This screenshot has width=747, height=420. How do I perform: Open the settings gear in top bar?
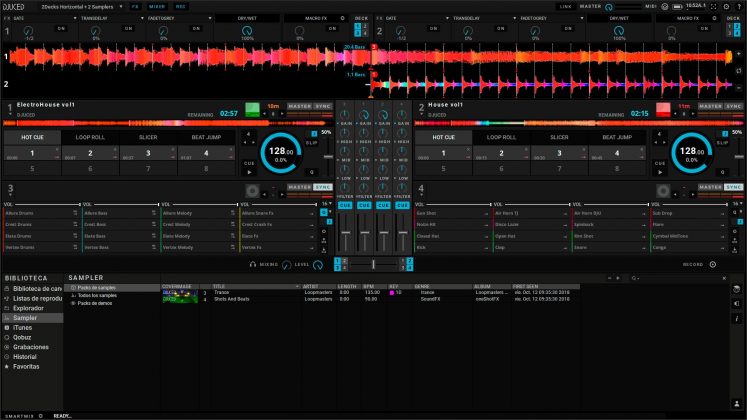pos(727,7)
